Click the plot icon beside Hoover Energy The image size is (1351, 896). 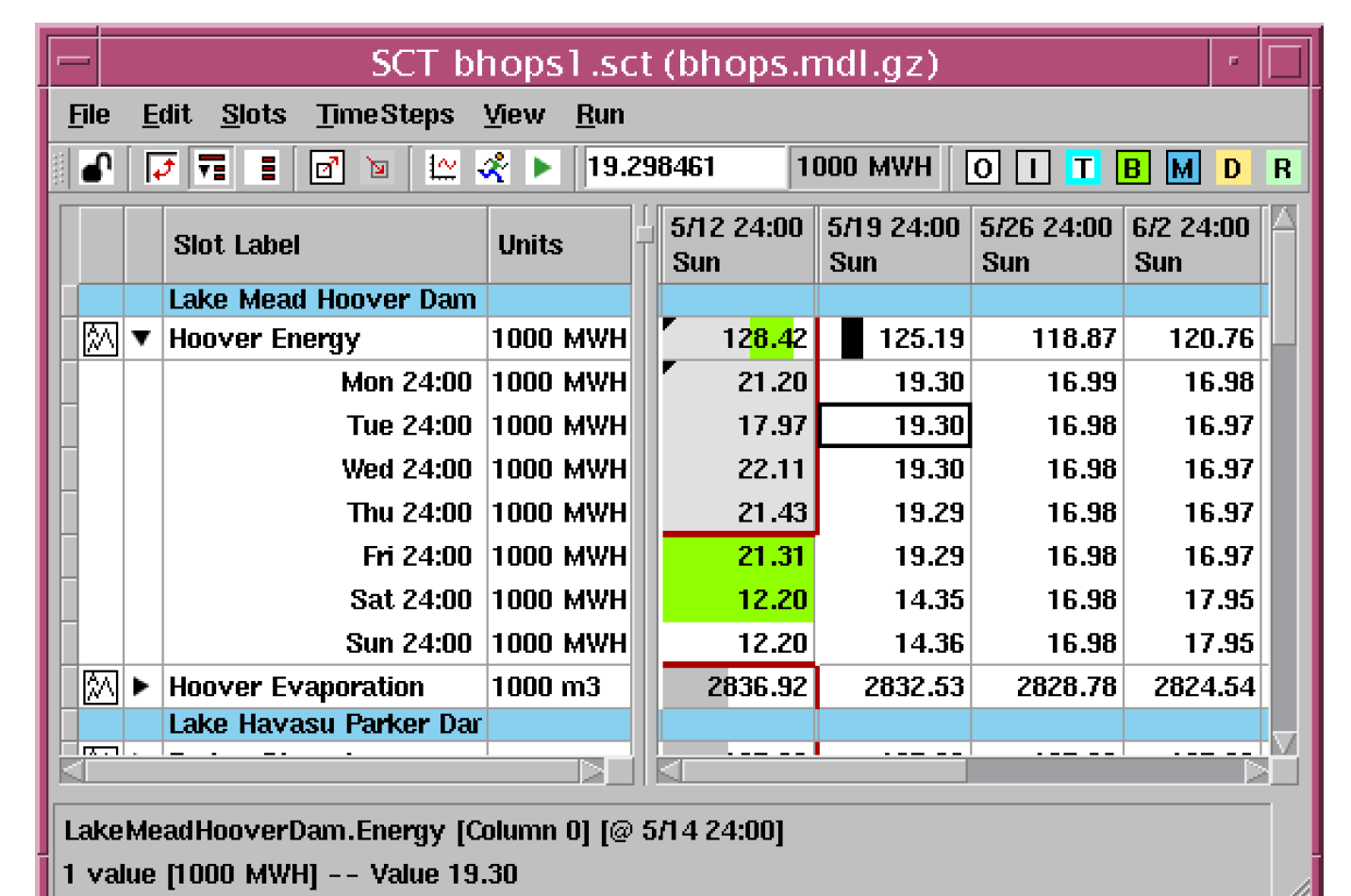[x=101, y=339]
